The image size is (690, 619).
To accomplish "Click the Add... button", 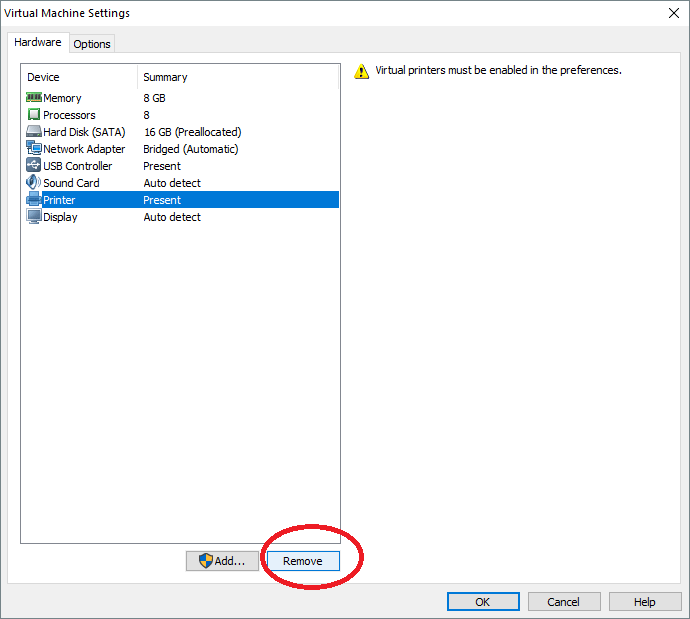I will point(222,561).
